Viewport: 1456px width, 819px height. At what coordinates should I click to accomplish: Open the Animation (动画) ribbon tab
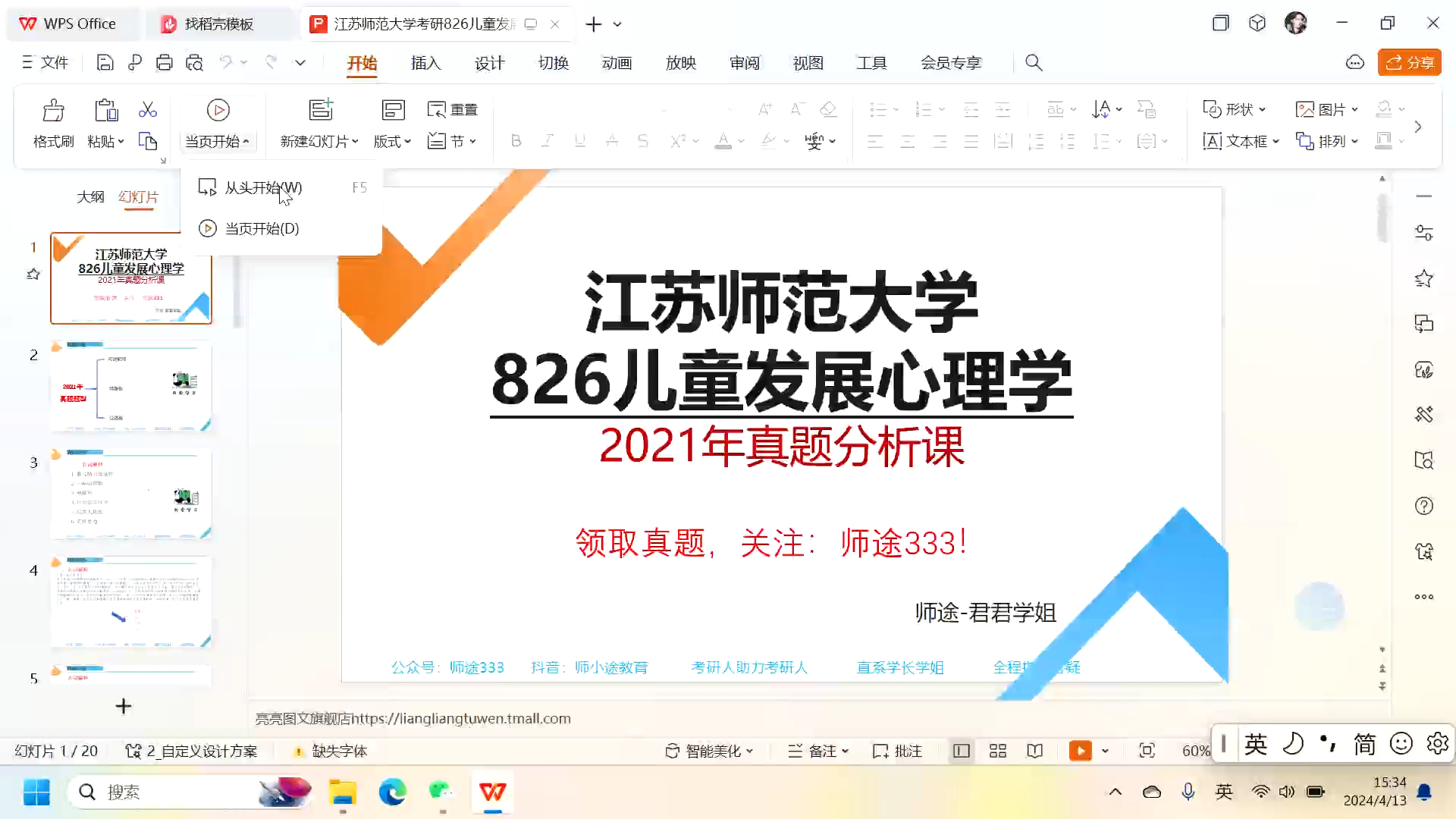[x=617, y=63]
